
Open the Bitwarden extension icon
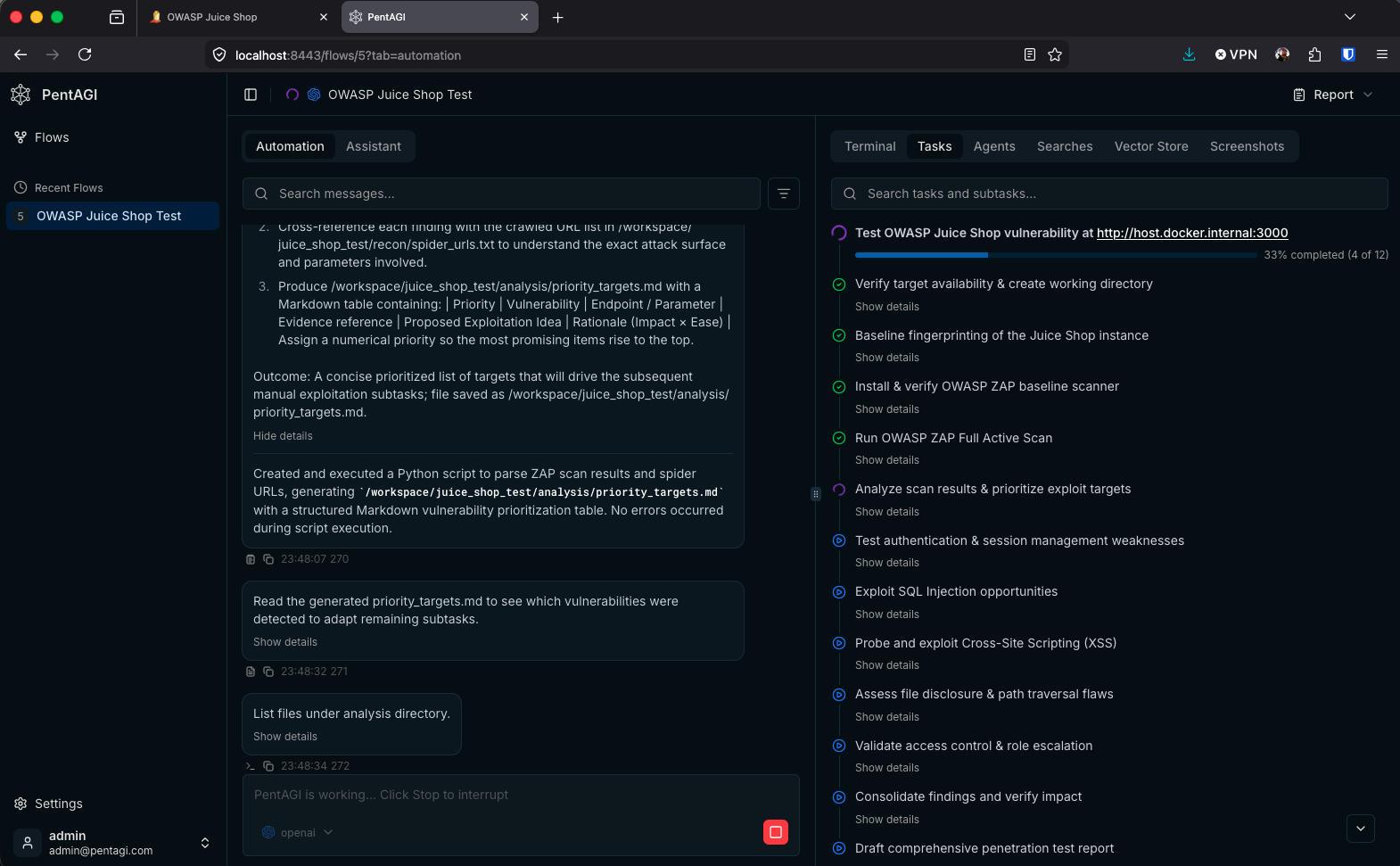pyautogui.click(x=1348, y=54)
